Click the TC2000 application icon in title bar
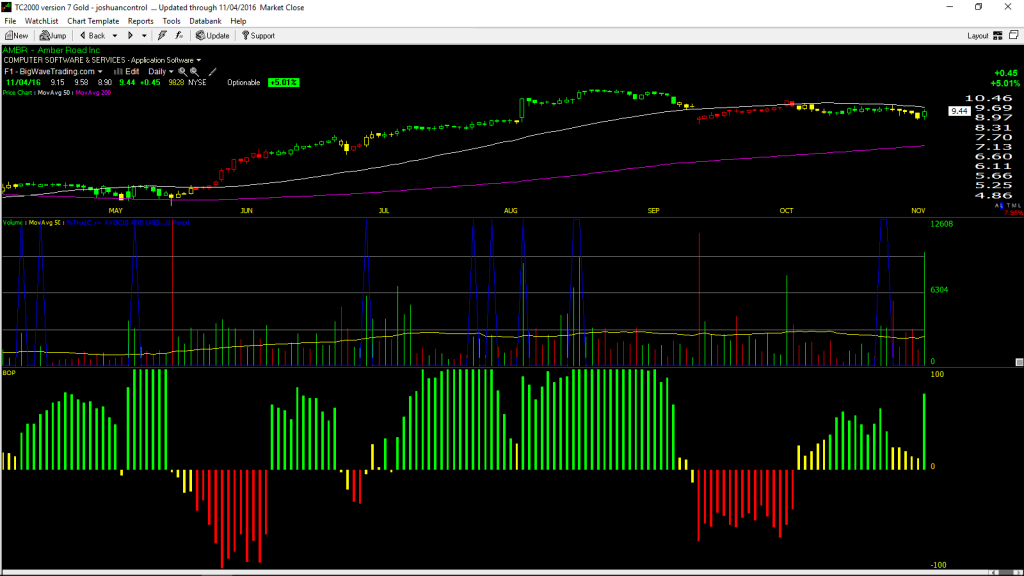 (x=7, y=7)
